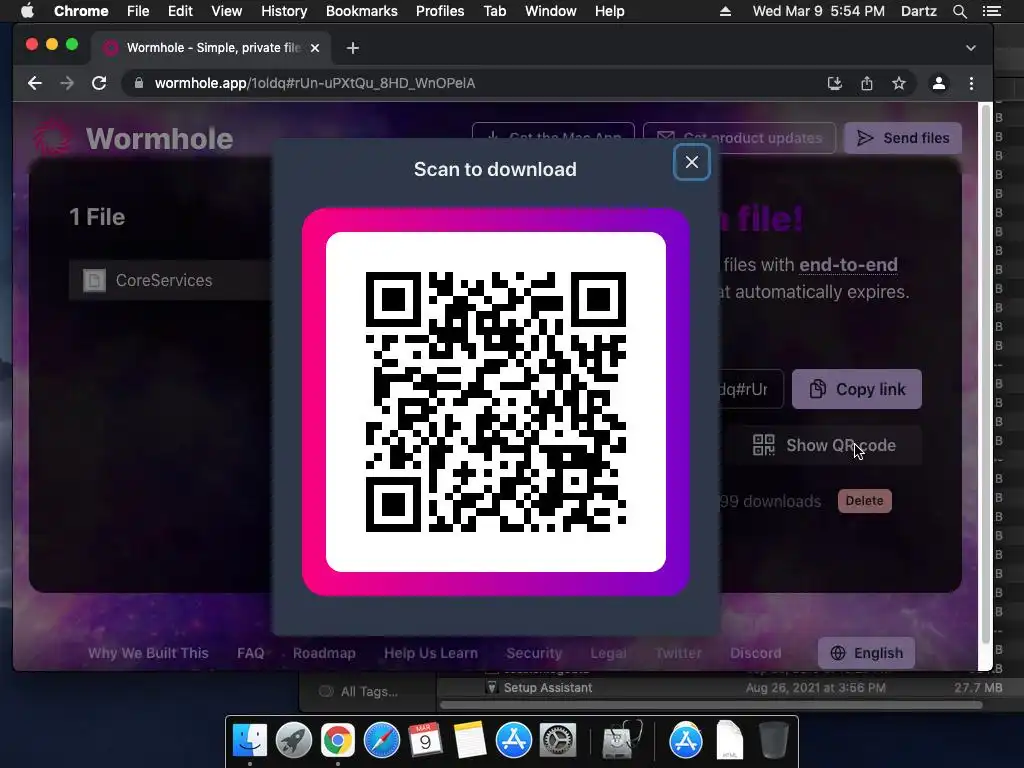The width and height of the screenshot is (1024, 768).
Task: Open Finder from the Dock
Action: (x=250, y=740)
